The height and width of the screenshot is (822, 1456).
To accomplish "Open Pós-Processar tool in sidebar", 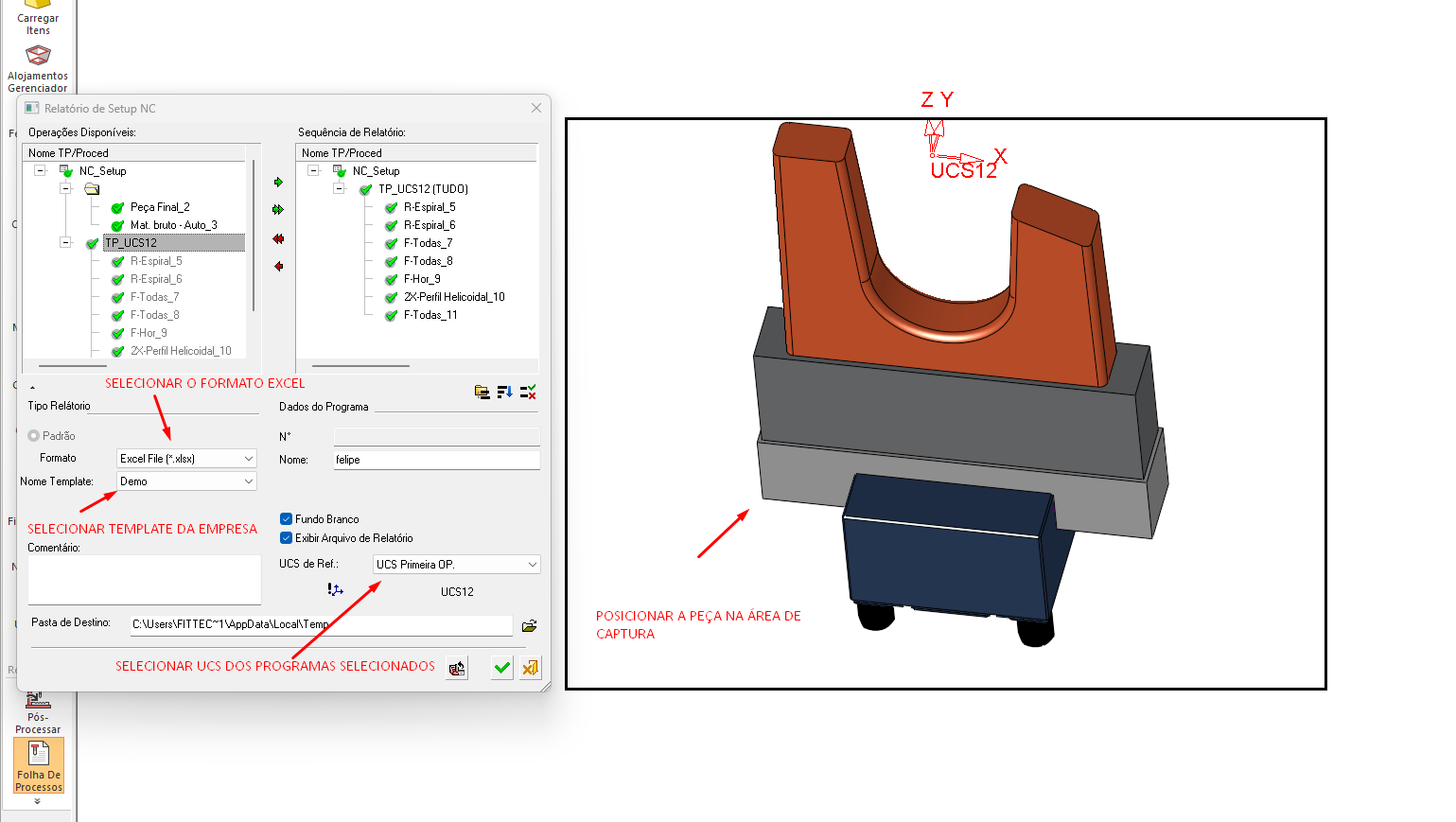I will (38, 713).
